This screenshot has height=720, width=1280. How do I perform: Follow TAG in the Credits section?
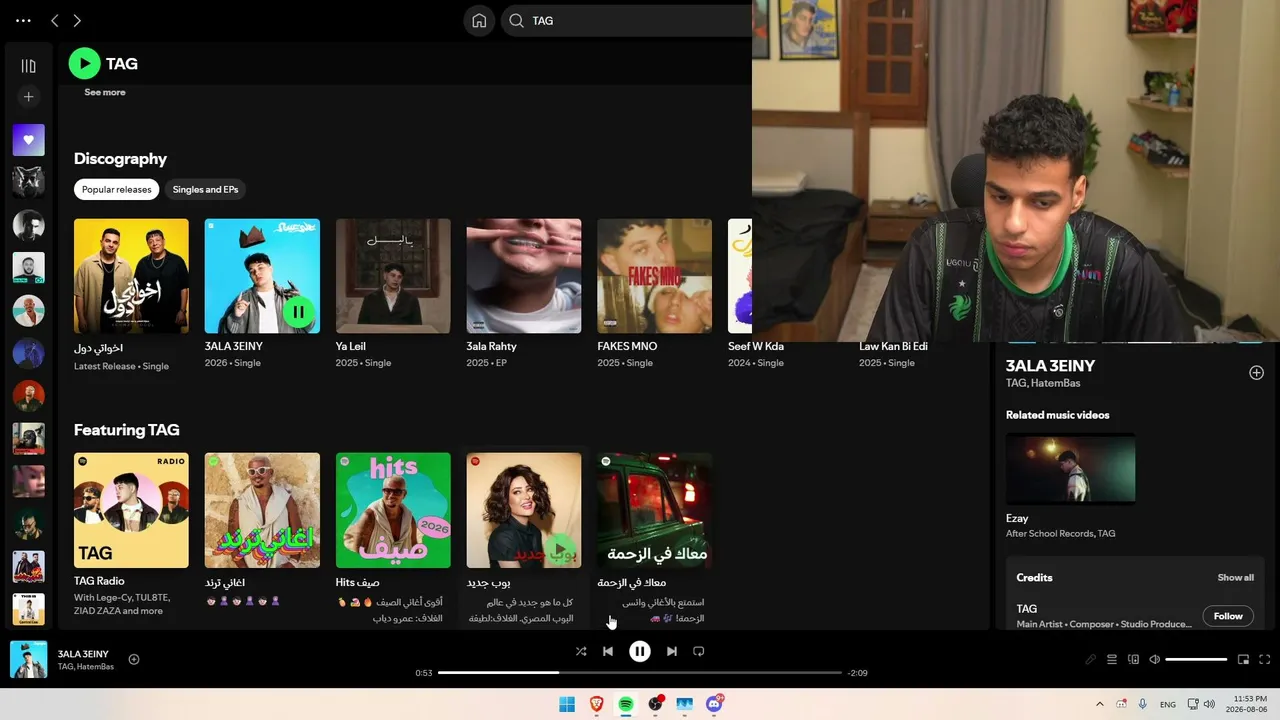[1228, 616]
